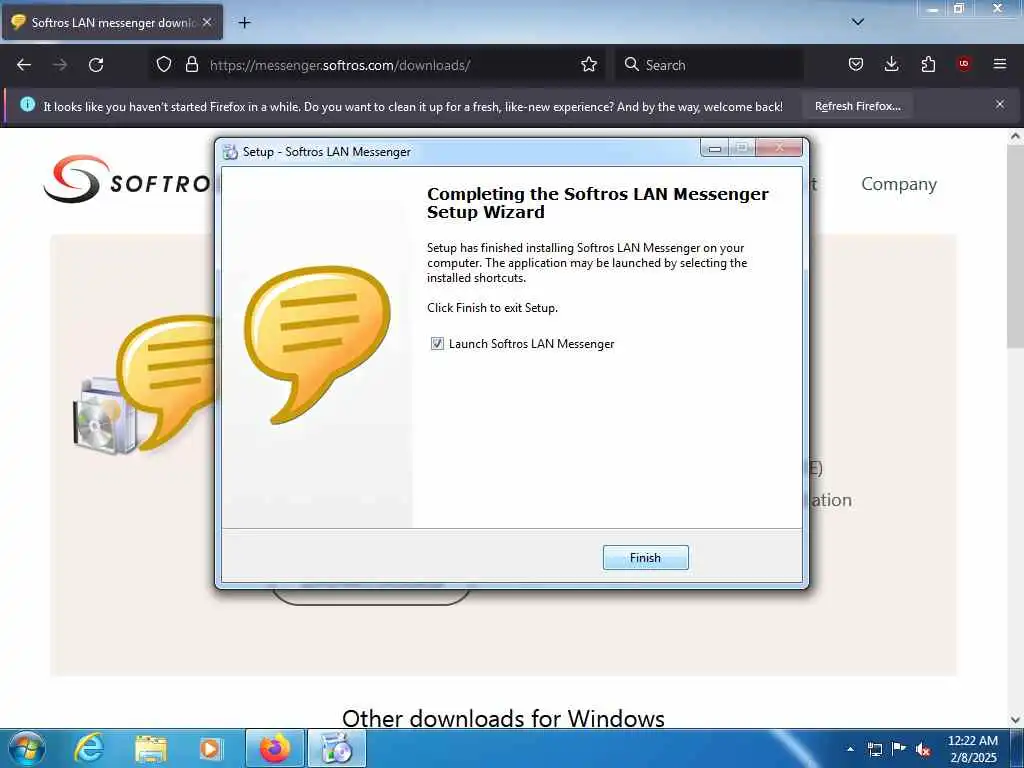Open a new Firefox tab

244,23
